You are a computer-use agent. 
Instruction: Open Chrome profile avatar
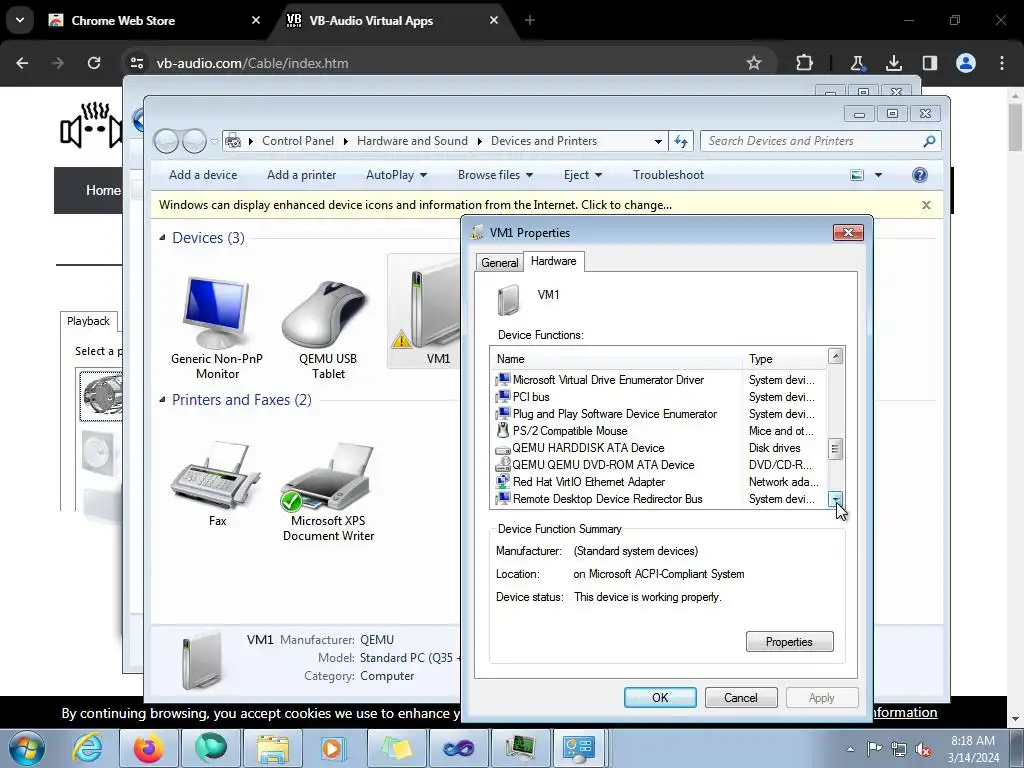pyautogui.click(x=966, y=63)
